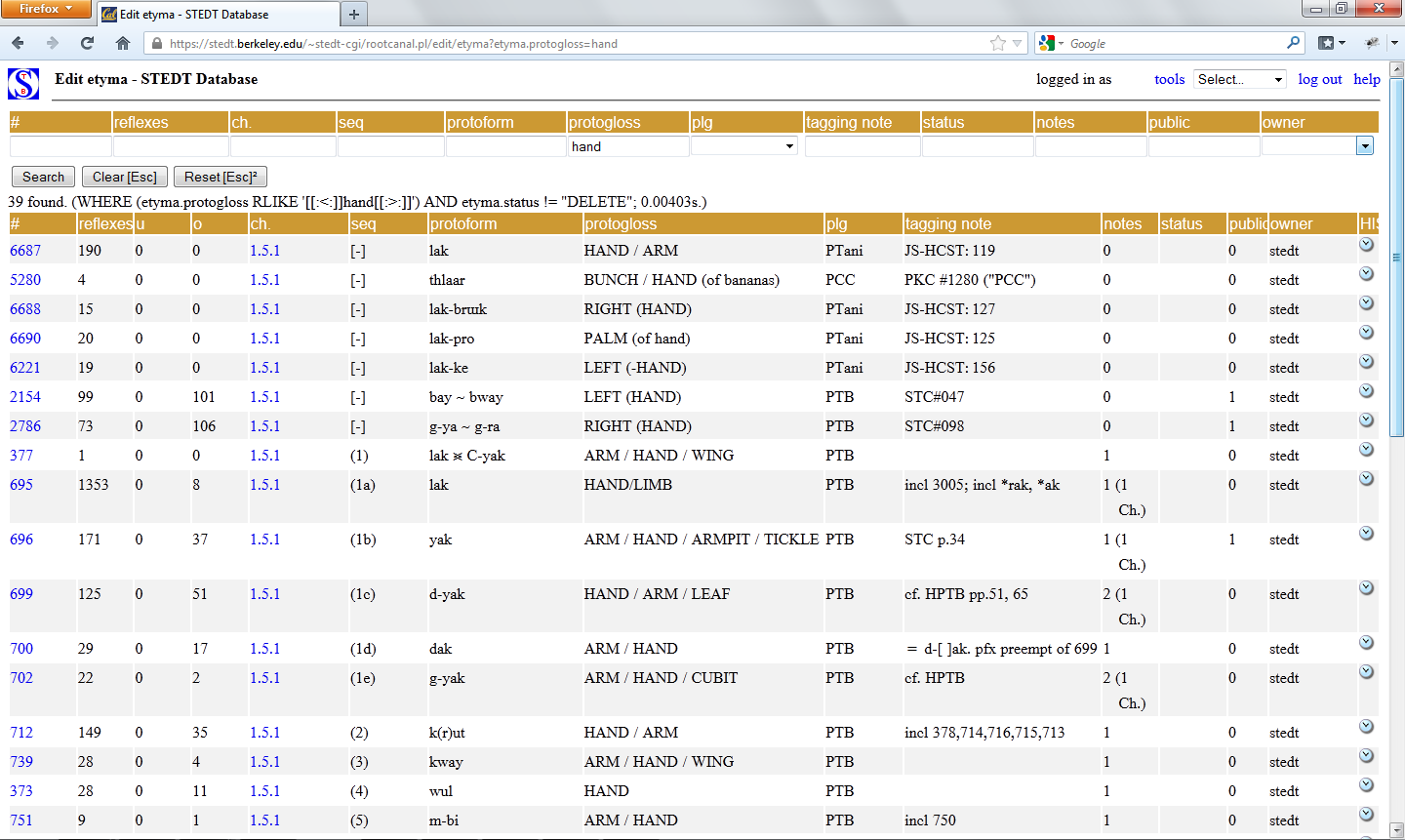Click history icon for etymon 6687 row
The image size is (1405, 840).
1366,245
